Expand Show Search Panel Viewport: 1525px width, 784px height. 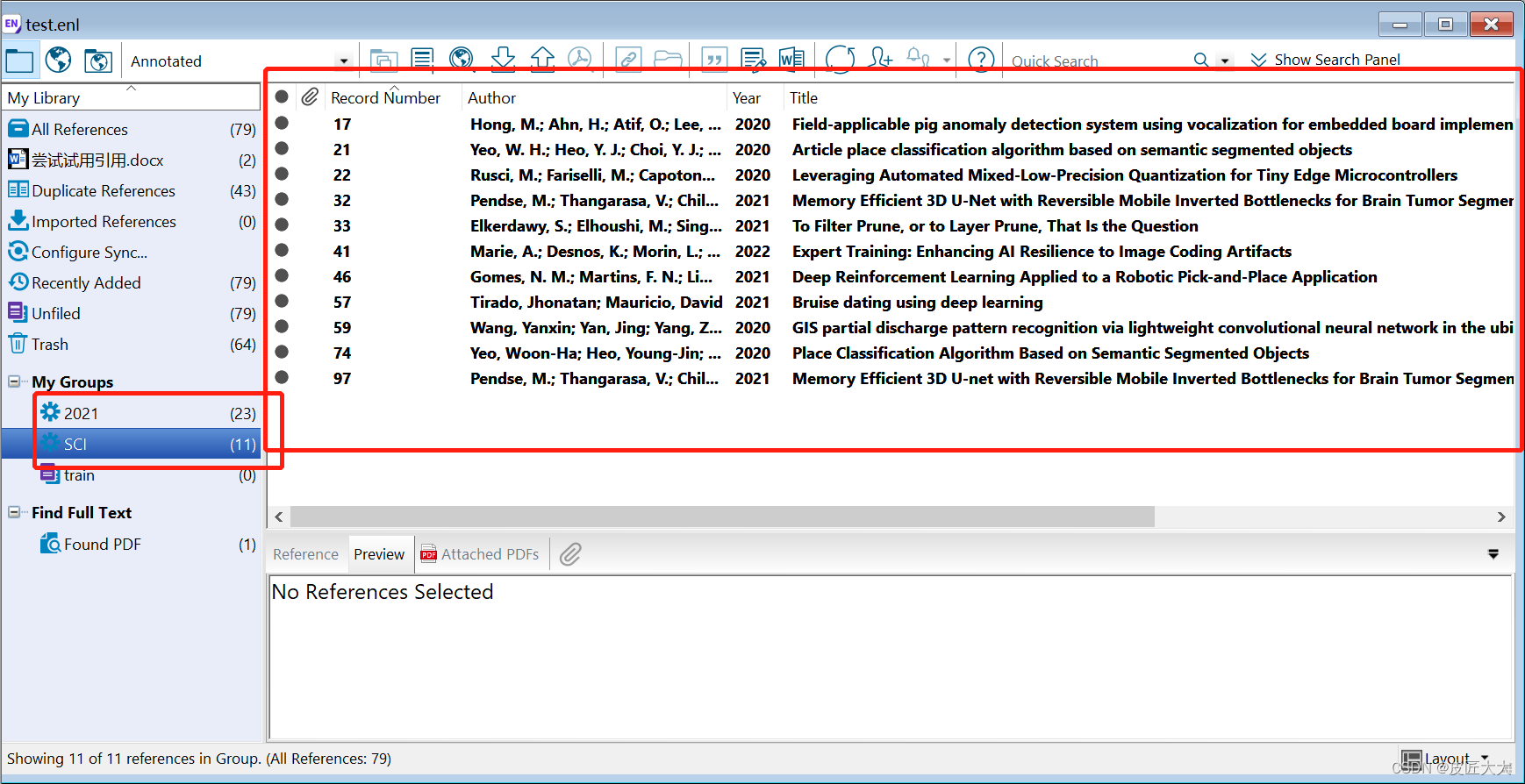[1325, 60]
